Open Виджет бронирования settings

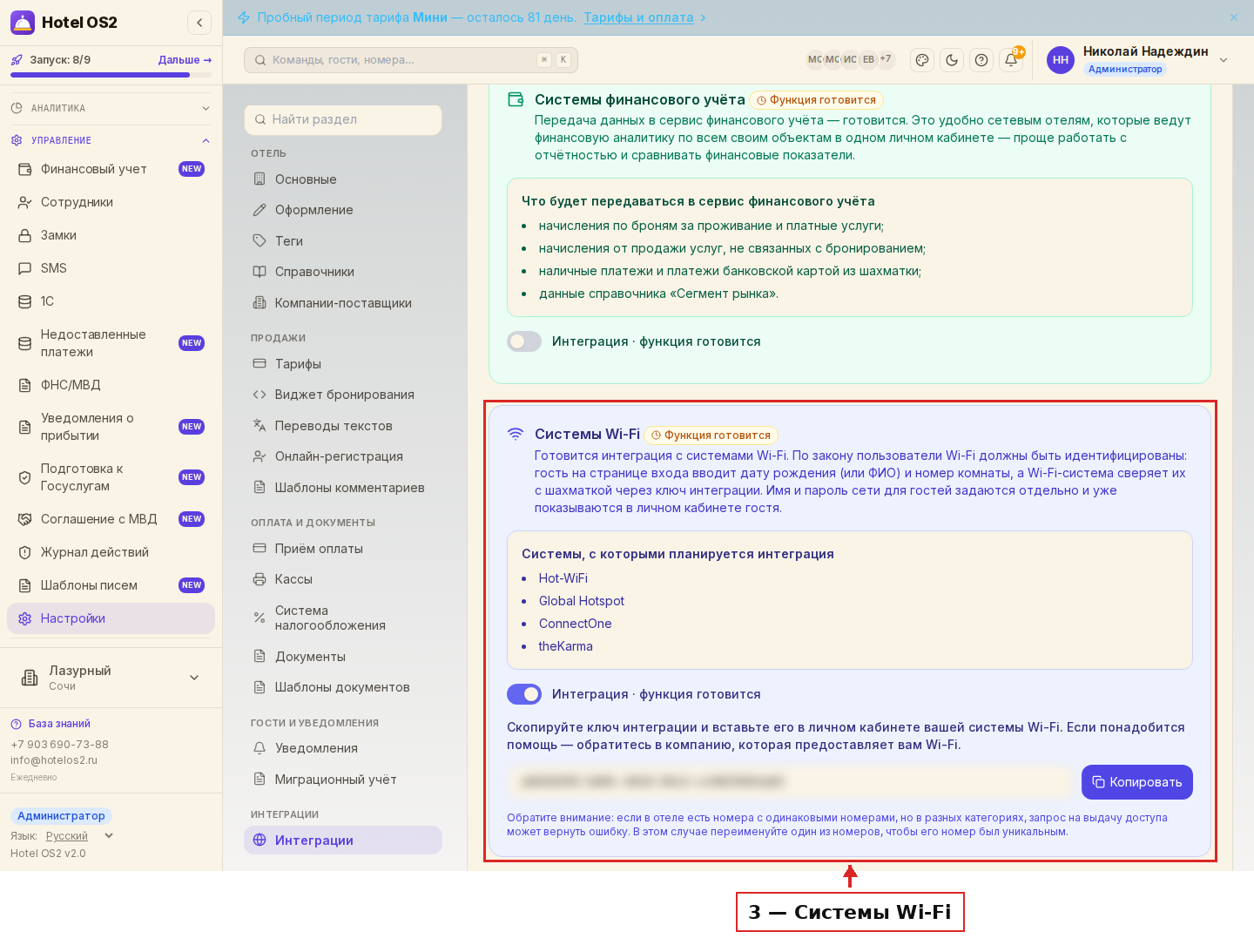tap(343, 395)
